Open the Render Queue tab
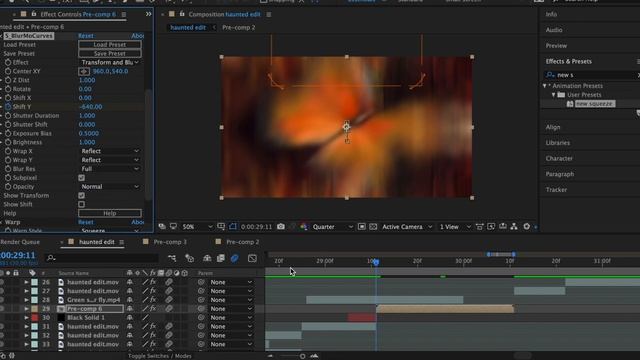Image resolution: width=640 pixels, height=360 pixels. [20, 242]
